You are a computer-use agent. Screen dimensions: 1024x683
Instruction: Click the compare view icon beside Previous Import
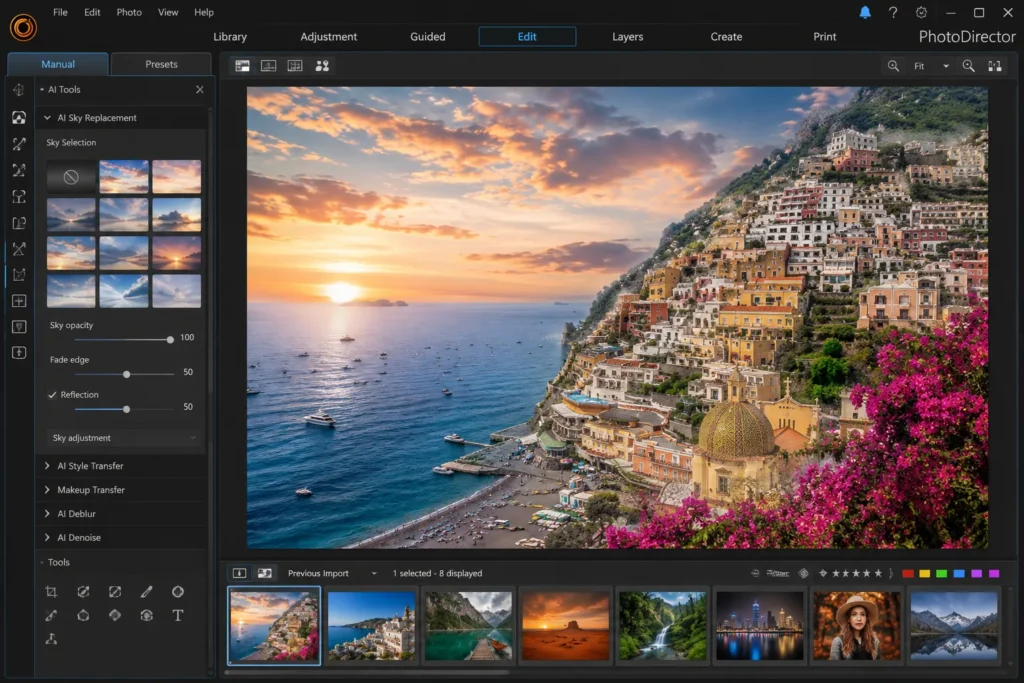[264, 573]
